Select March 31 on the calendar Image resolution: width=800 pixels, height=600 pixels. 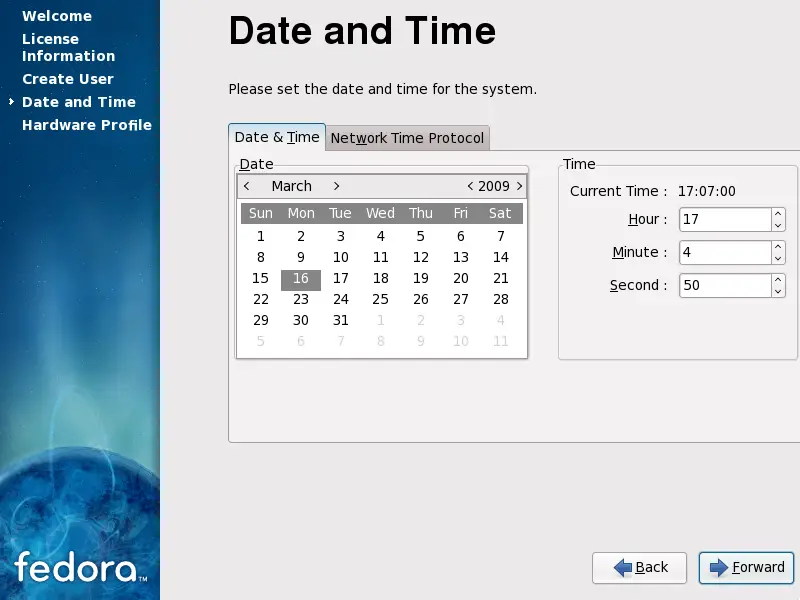[340, 320]
